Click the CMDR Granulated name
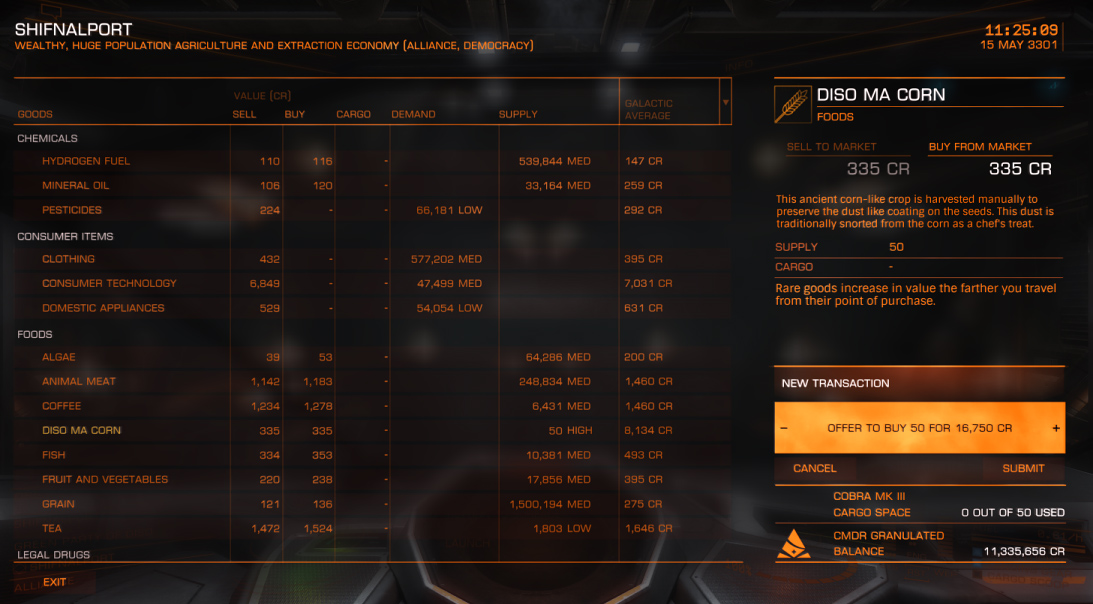This screenshot has width=1093, height=604. tap(889, 536)
